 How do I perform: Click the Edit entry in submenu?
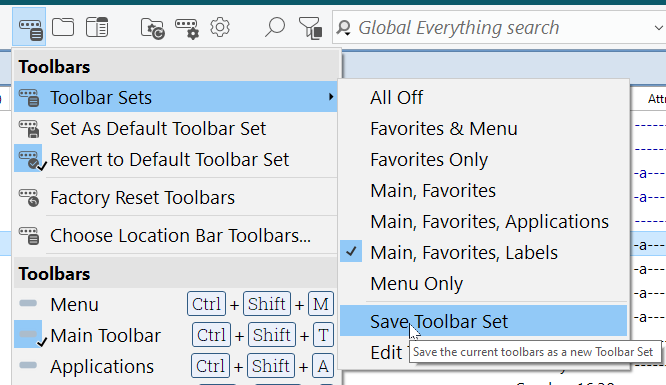(386, 352)
